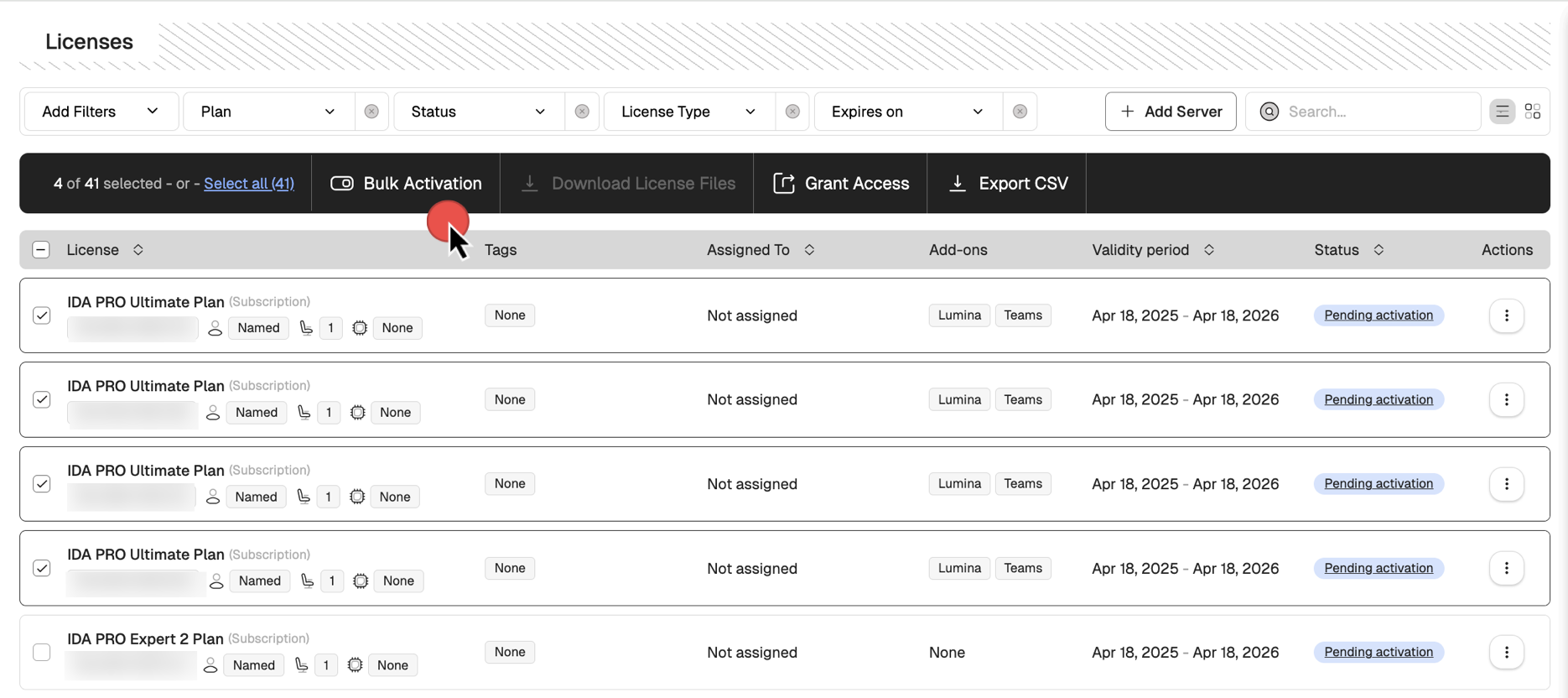Image resolution: width=1568 pixels, height=698 pixels.
Task: Click Select all (41) link
Action: pyautogui.click(x=249, y=184)
